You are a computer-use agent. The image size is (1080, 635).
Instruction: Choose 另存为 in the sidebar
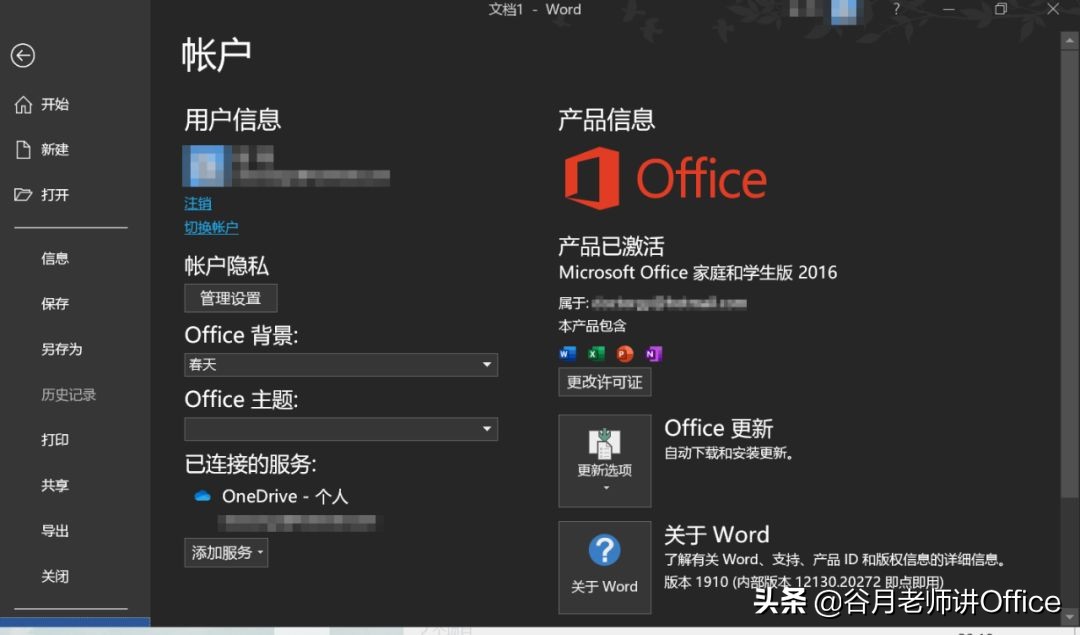[61, 349]
